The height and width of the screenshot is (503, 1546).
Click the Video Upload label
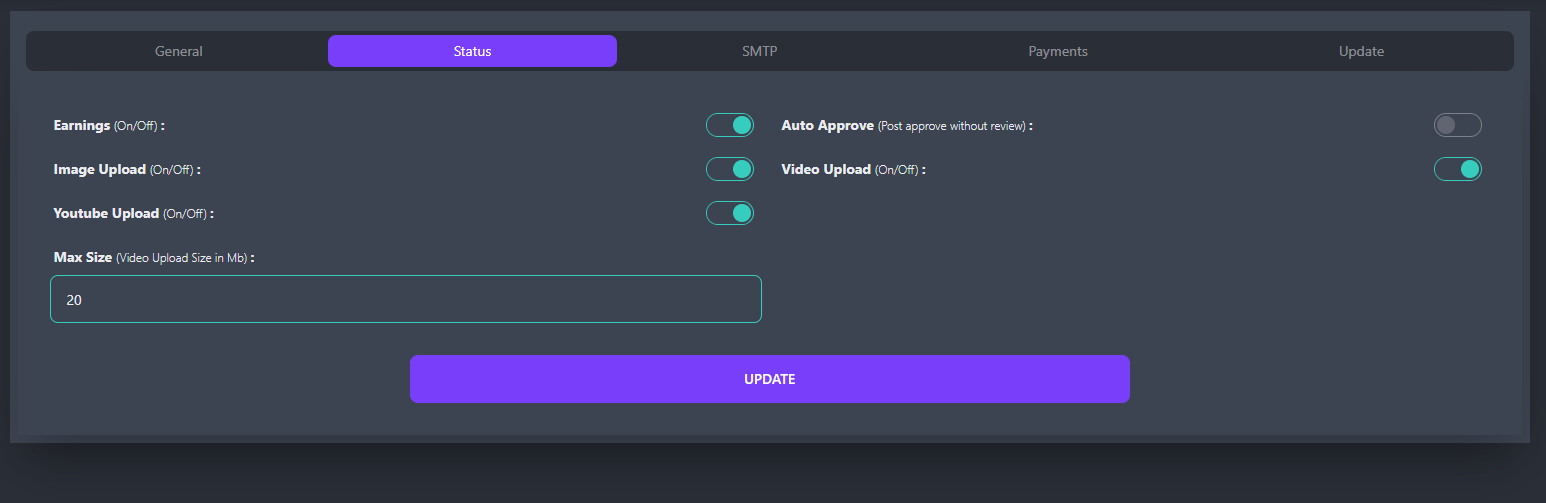click(x=826, y=170)
